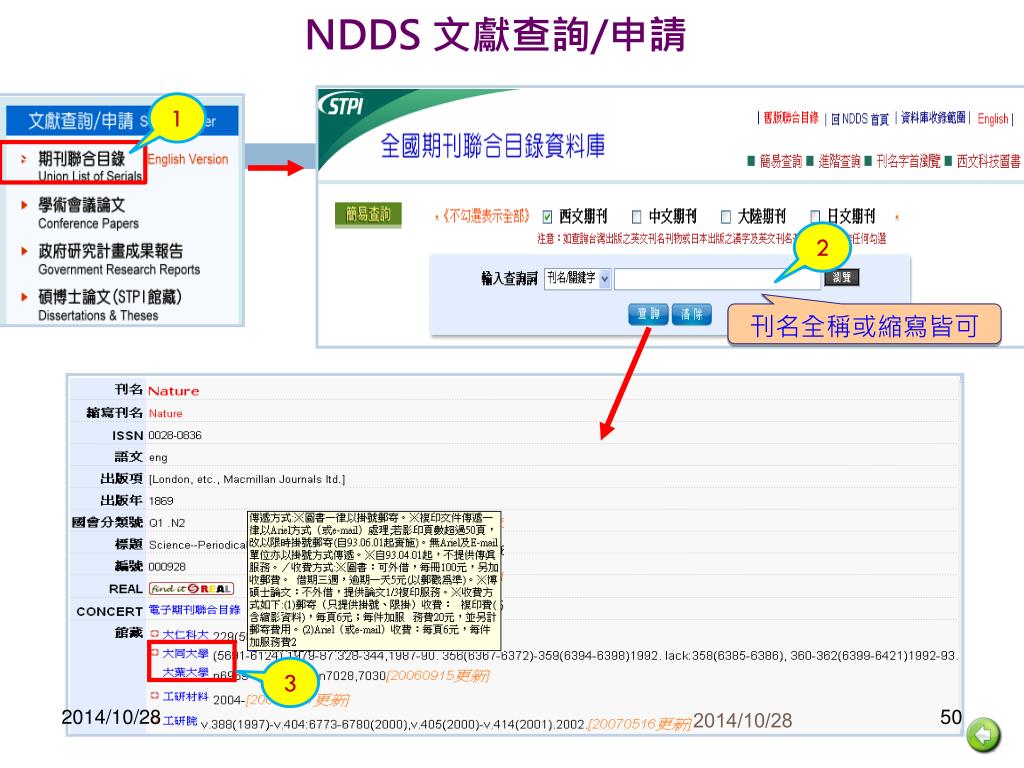The width and height of the screenshot is (1024, 768).
Task: Open the 刊名關鍵字 dropdown
Action: [x=577, y=278]
